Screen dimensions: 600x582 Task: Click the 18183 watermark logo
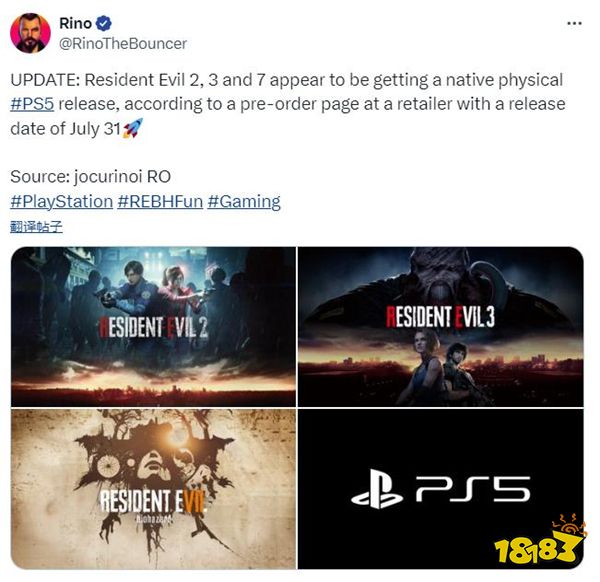coord(539,540)
